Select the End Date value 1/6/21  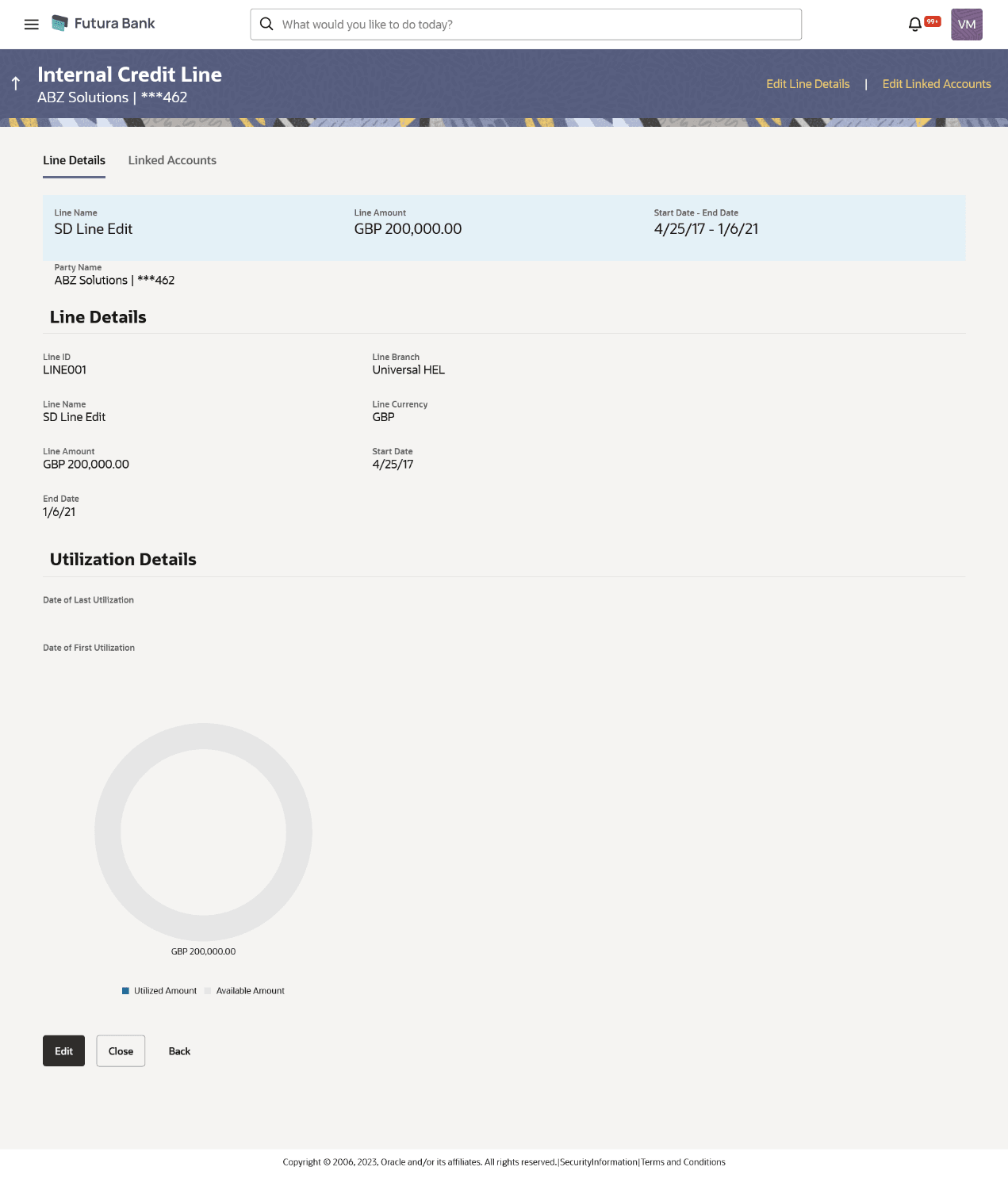coord(59,512)
